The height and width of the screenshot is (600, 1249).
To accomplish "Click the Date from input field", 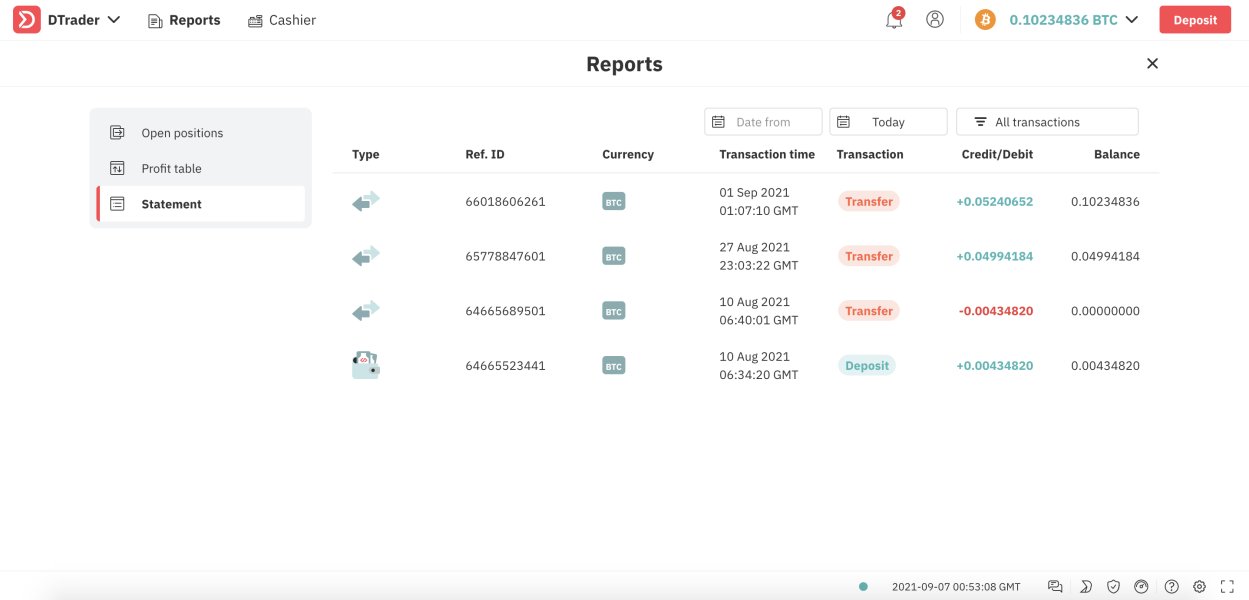I will pos(763,122).
